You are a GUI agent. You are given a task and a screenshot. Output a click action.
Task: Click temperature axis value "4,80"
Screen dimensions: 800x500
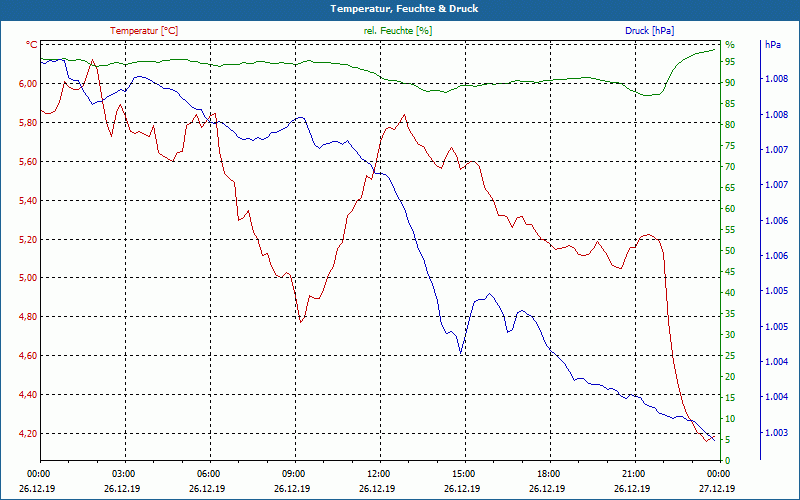[x=28, y=317]
